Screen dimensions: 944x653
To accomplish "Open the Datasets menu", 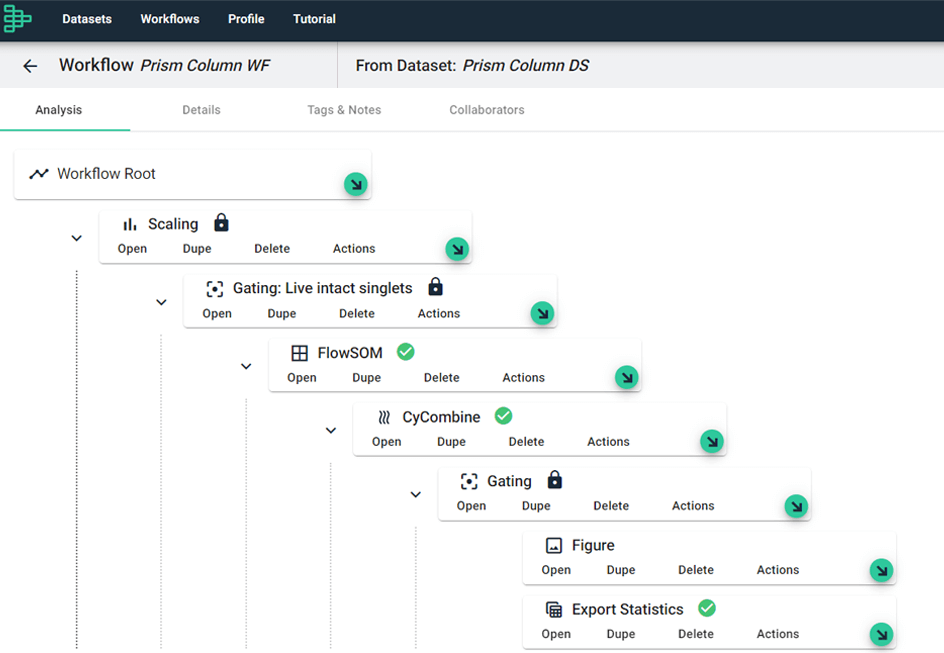I will click(x=87, y=19).
